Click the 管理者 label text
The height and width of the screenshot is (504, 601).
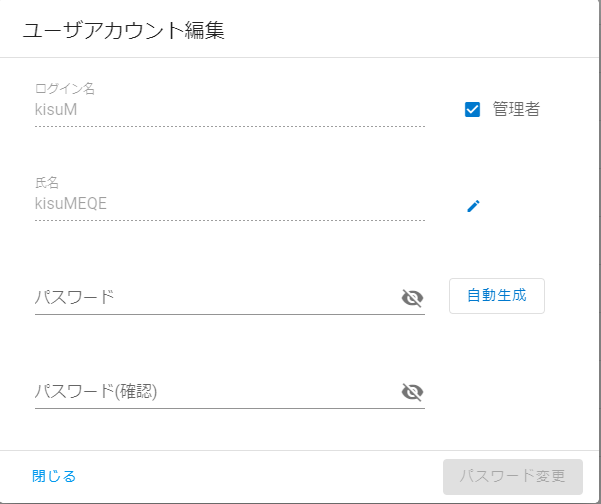tap(516, 109)
